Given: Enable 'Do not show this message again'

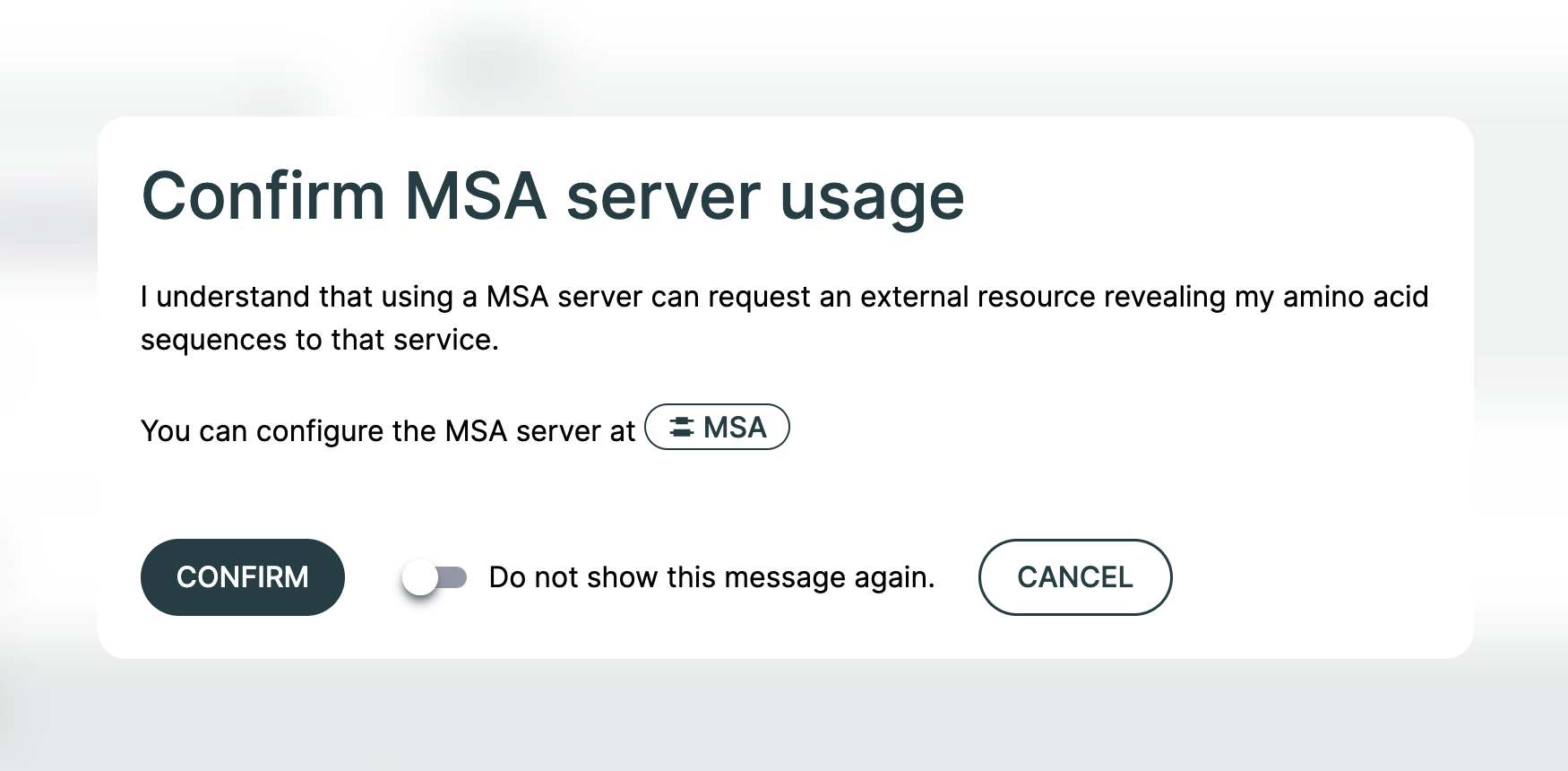Looking at the screenshot, I should click(435, 577).
